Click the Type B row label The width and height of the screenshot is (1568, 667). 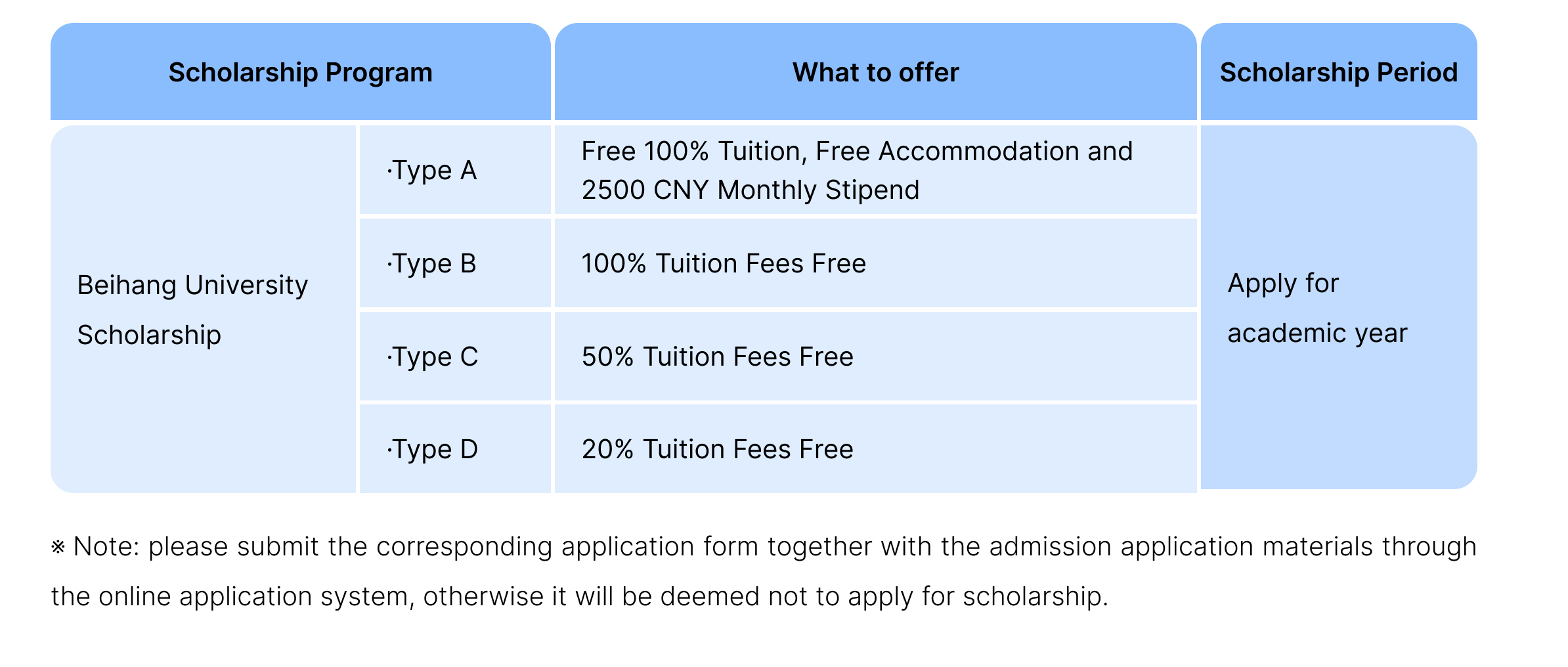tap(431, 264)
